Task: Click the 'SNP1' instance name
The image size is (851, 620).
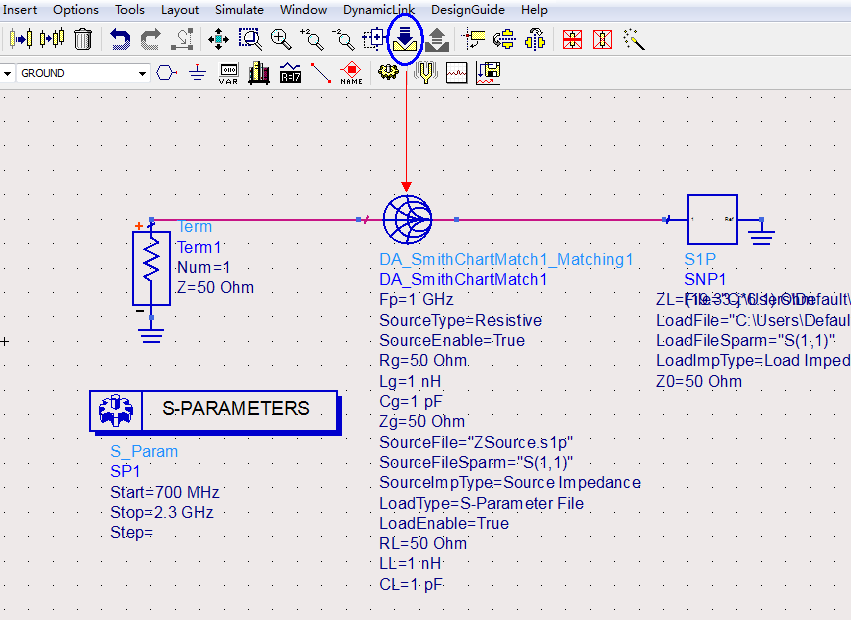Action: (x=705, y=279)
